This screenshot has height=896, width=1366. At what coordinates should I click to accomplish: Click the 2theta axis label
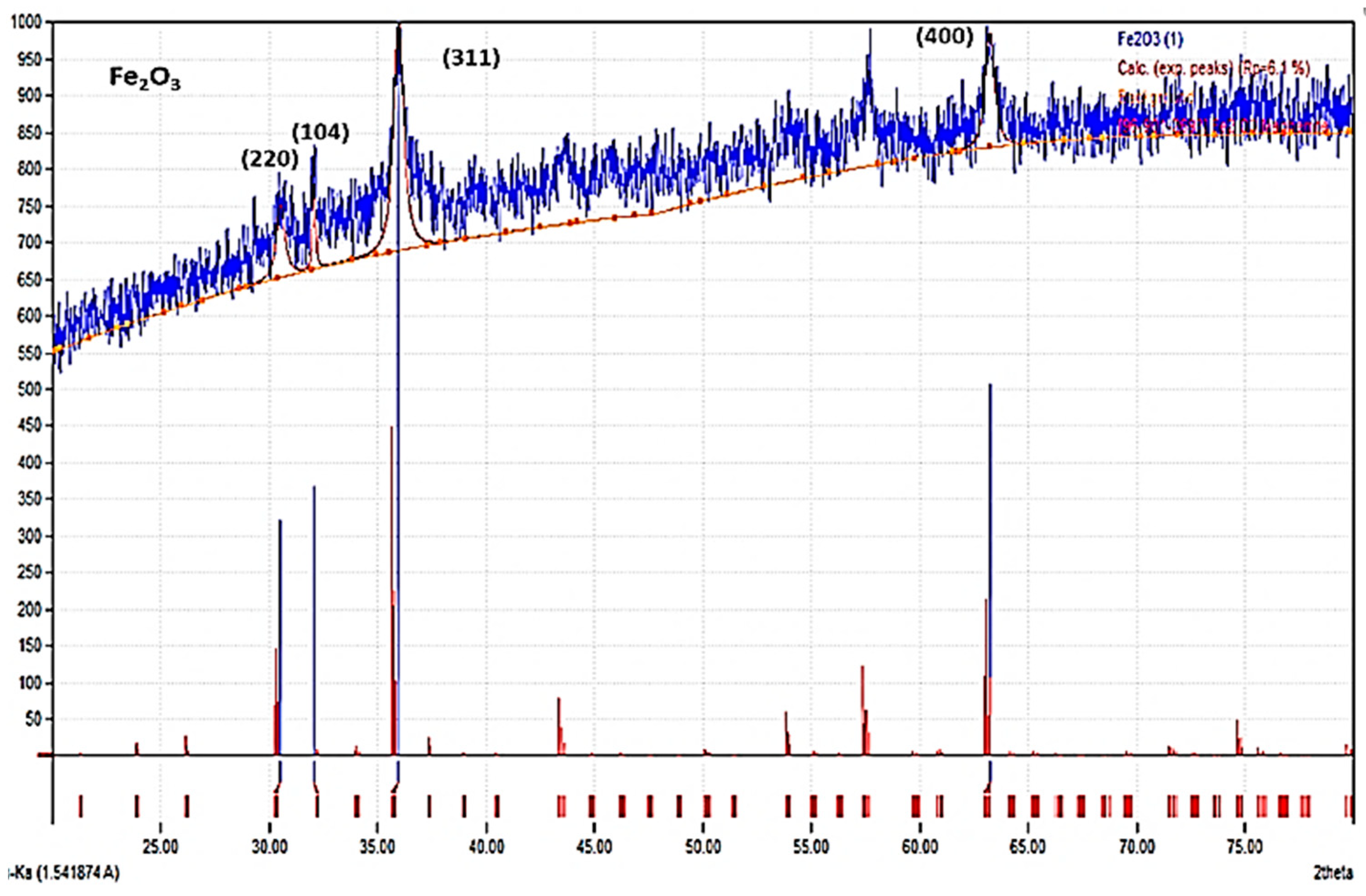1333,874
